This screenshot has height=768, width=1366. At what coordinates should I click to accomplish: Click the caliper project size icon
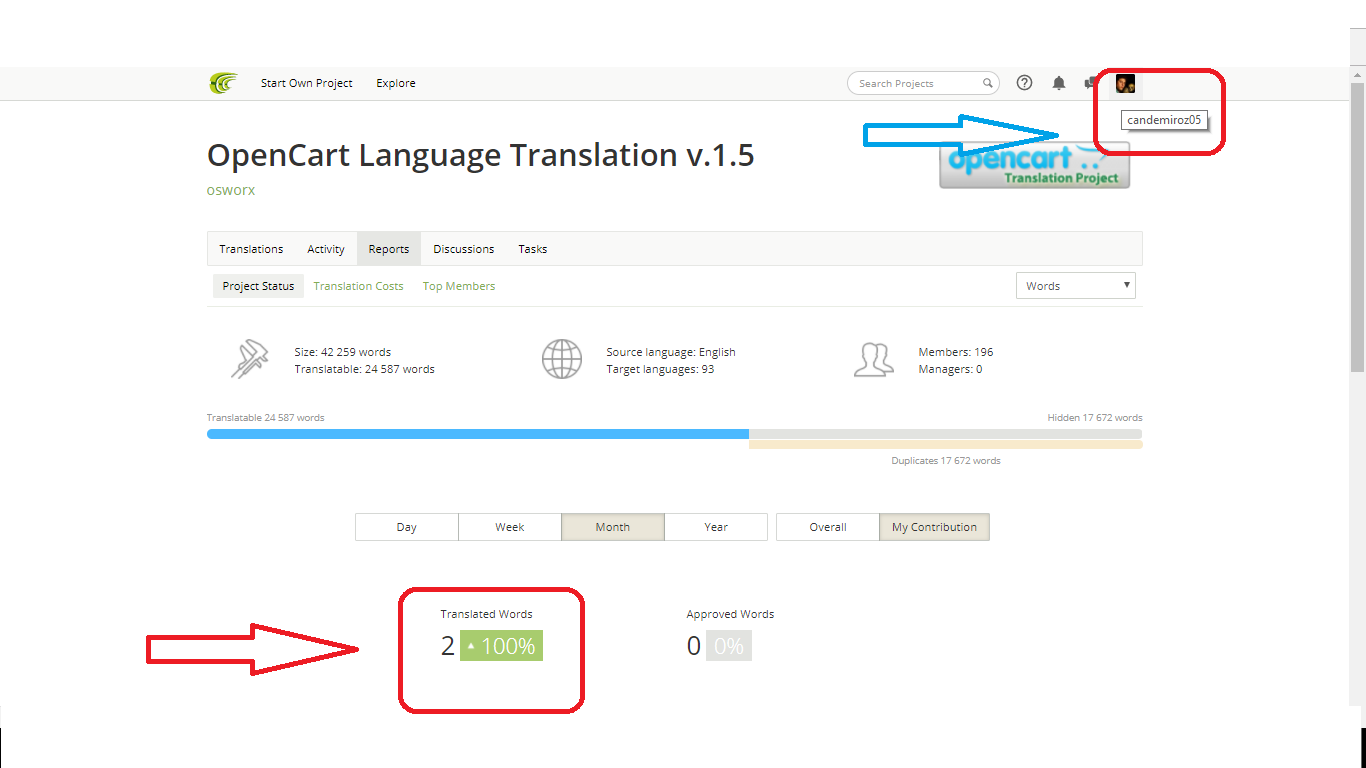coord(250,360)
